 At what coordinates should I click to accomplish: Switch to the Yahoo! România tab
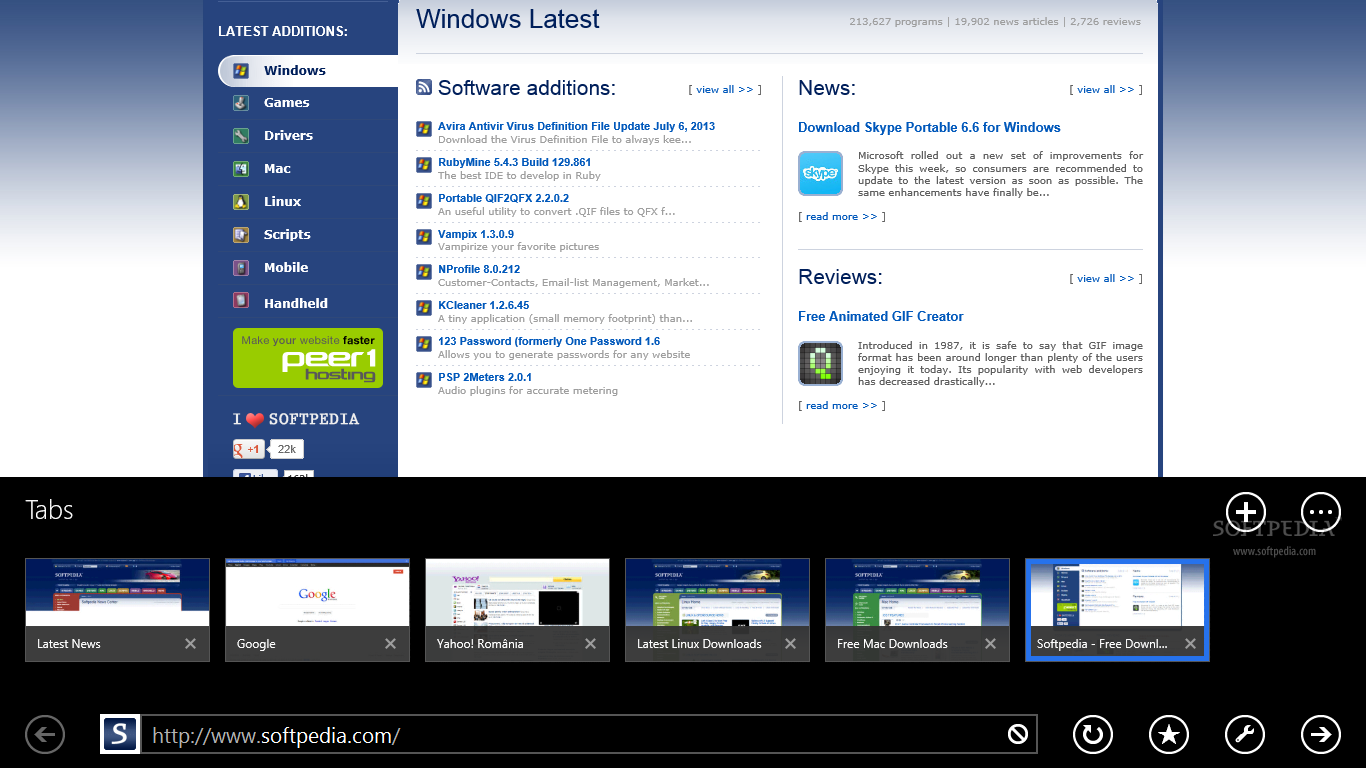[517, 610]
